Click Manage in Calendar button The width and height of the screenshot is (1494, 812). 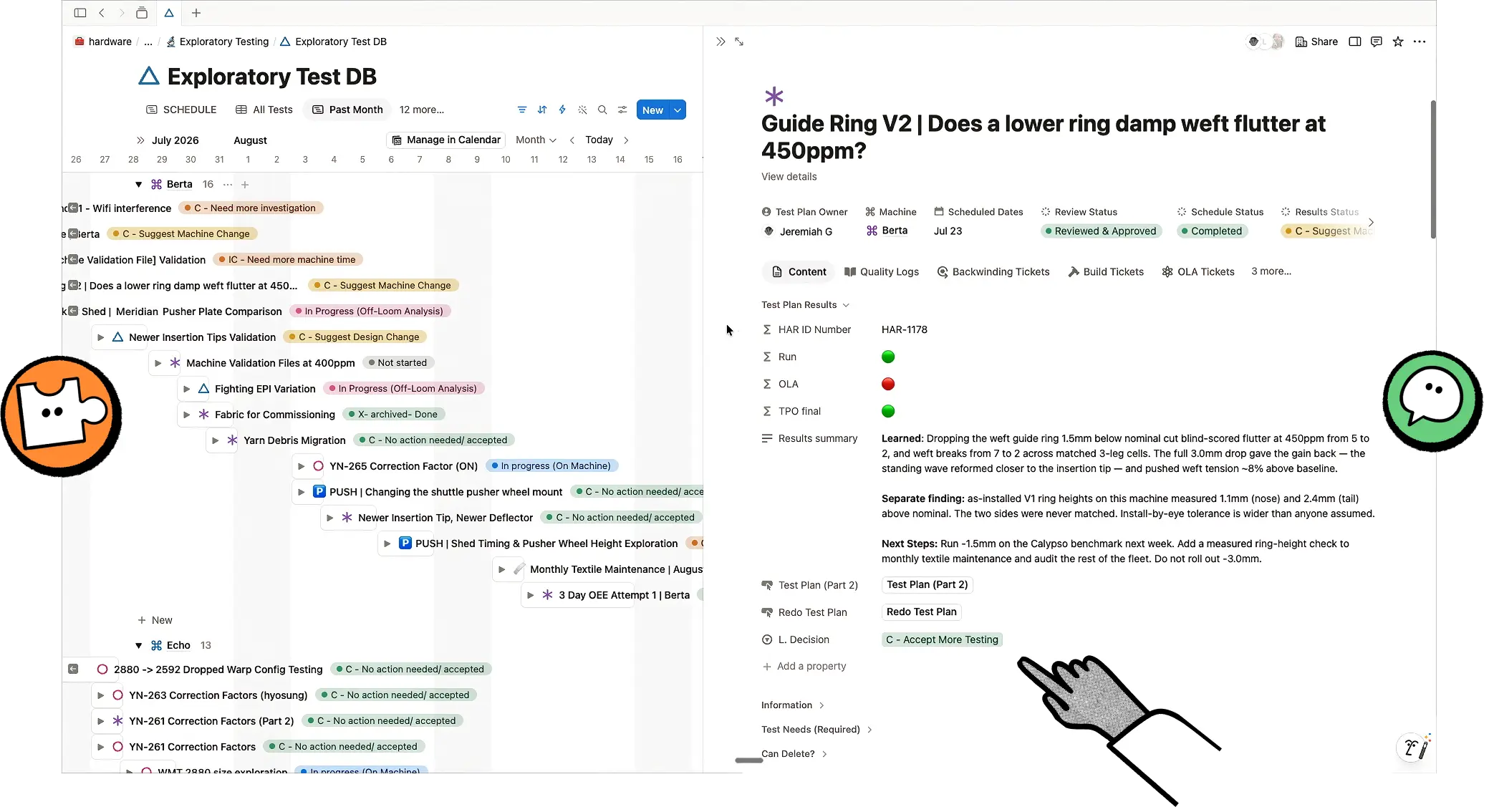click(x=446, y=140)
